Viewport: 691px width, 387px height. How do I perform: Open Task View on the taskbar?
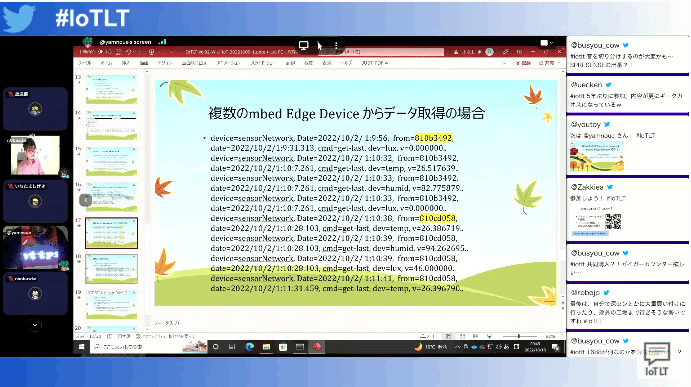click(x=232, y=347)
